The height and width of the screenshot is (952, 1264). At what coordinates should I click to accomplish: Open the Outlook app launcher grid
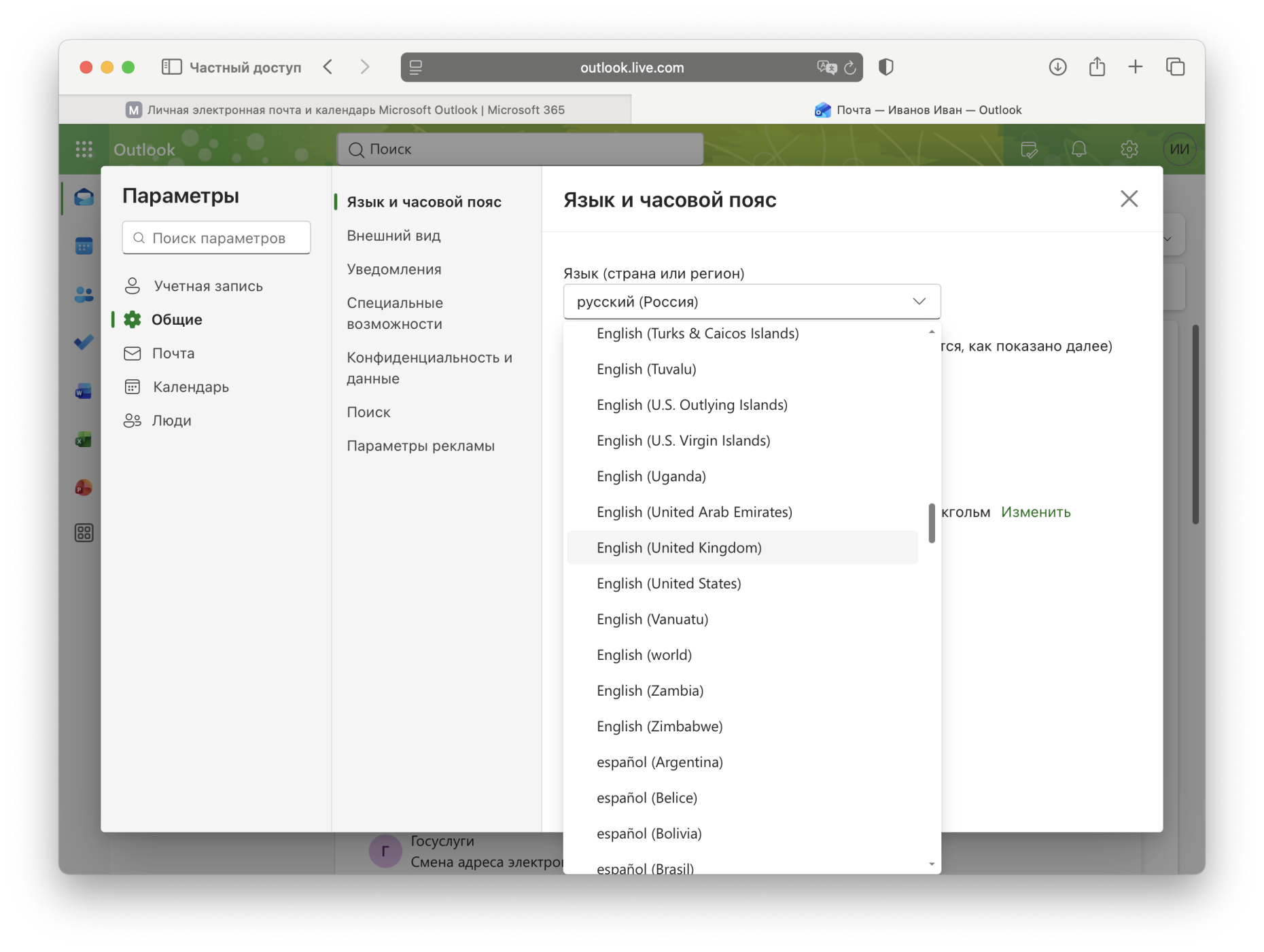pyautogui.click(x=84, y=149)
